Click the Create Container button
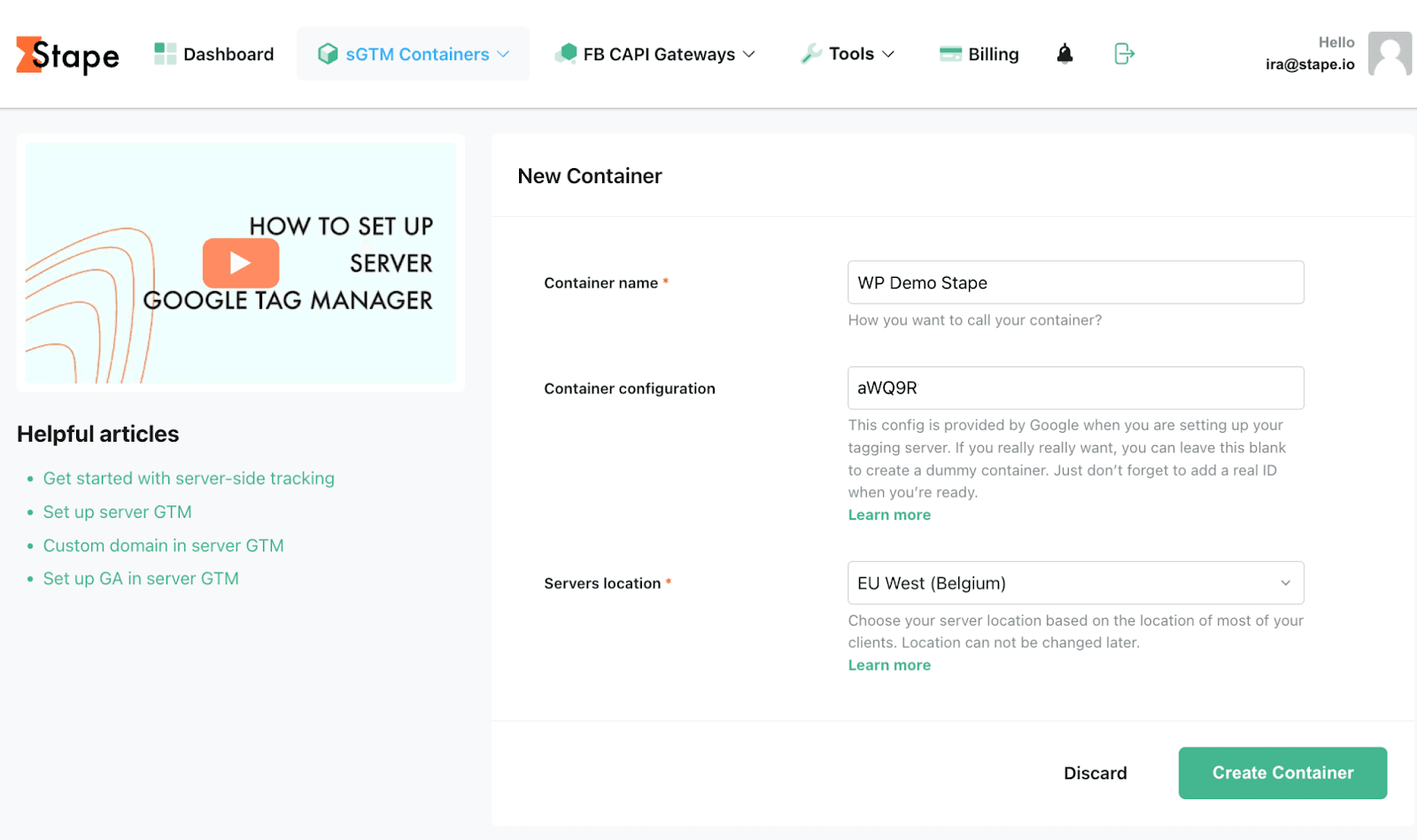Viewport: 1417px width, 840px height. pos(1281,772)
